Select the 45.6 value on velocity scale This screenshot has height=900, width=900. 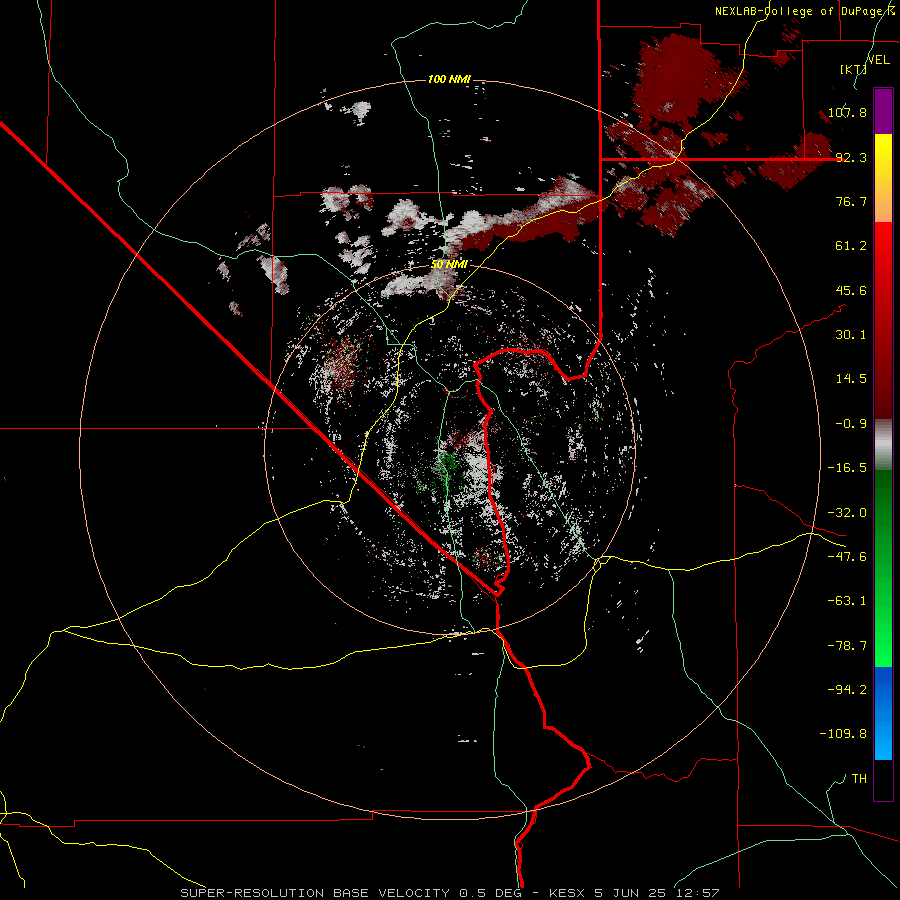(x=851, y=290)
